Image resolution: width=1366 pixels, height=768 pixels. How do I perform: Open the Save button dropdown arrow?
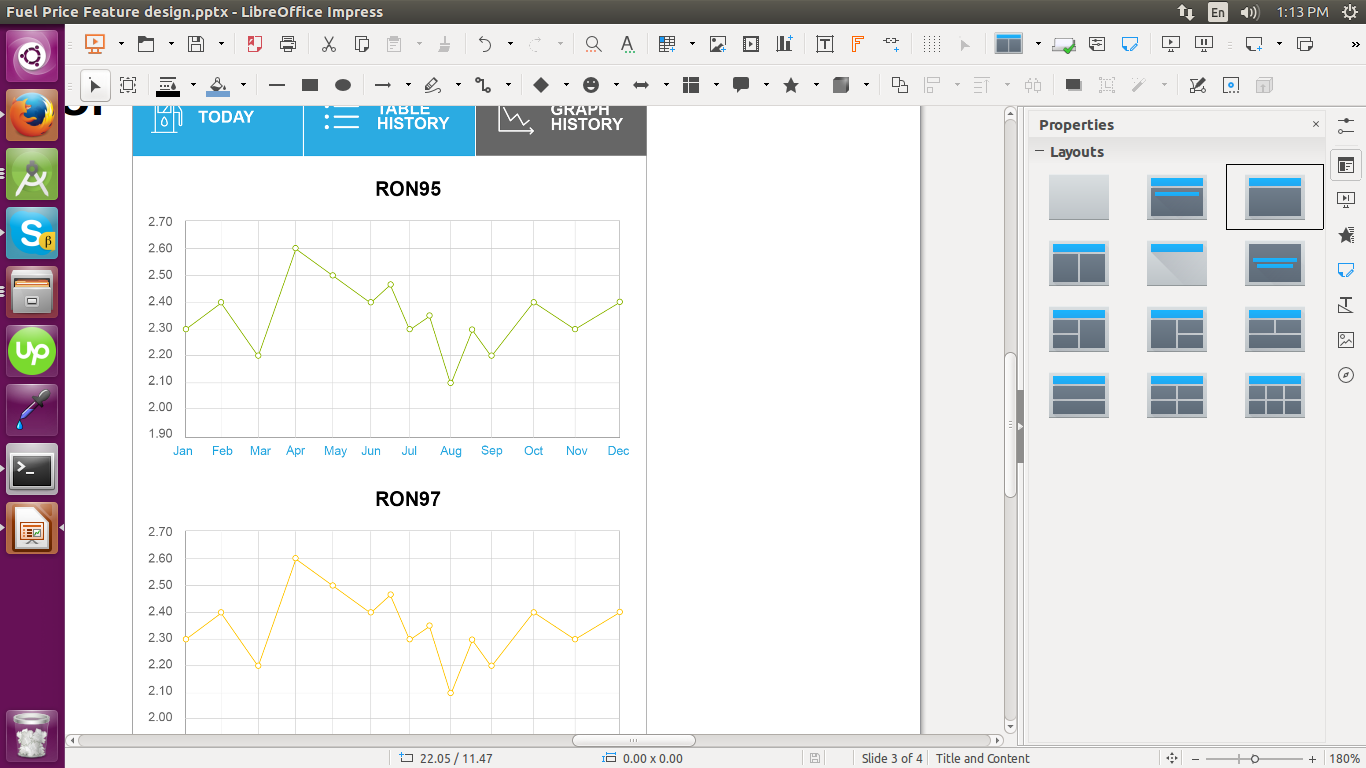click(221, 44)
